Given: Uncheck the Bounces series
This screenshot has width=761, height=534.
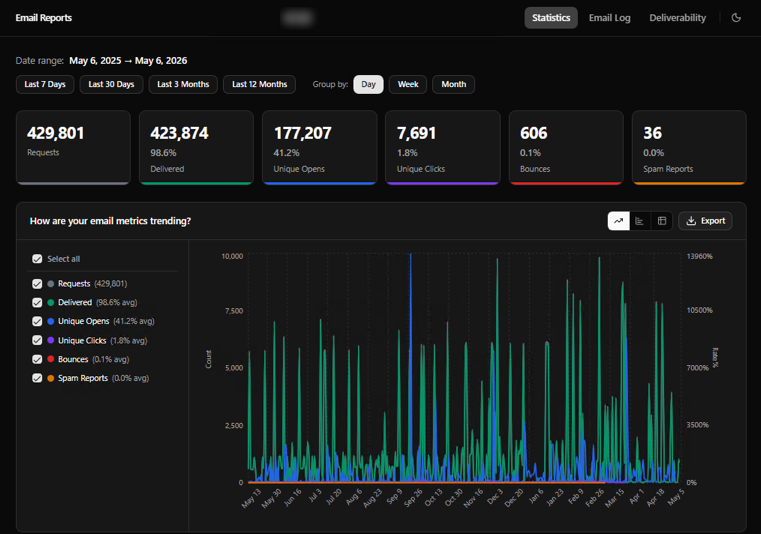Looking at the screenshot, I should pyautogui.click(x=37, y=359).
